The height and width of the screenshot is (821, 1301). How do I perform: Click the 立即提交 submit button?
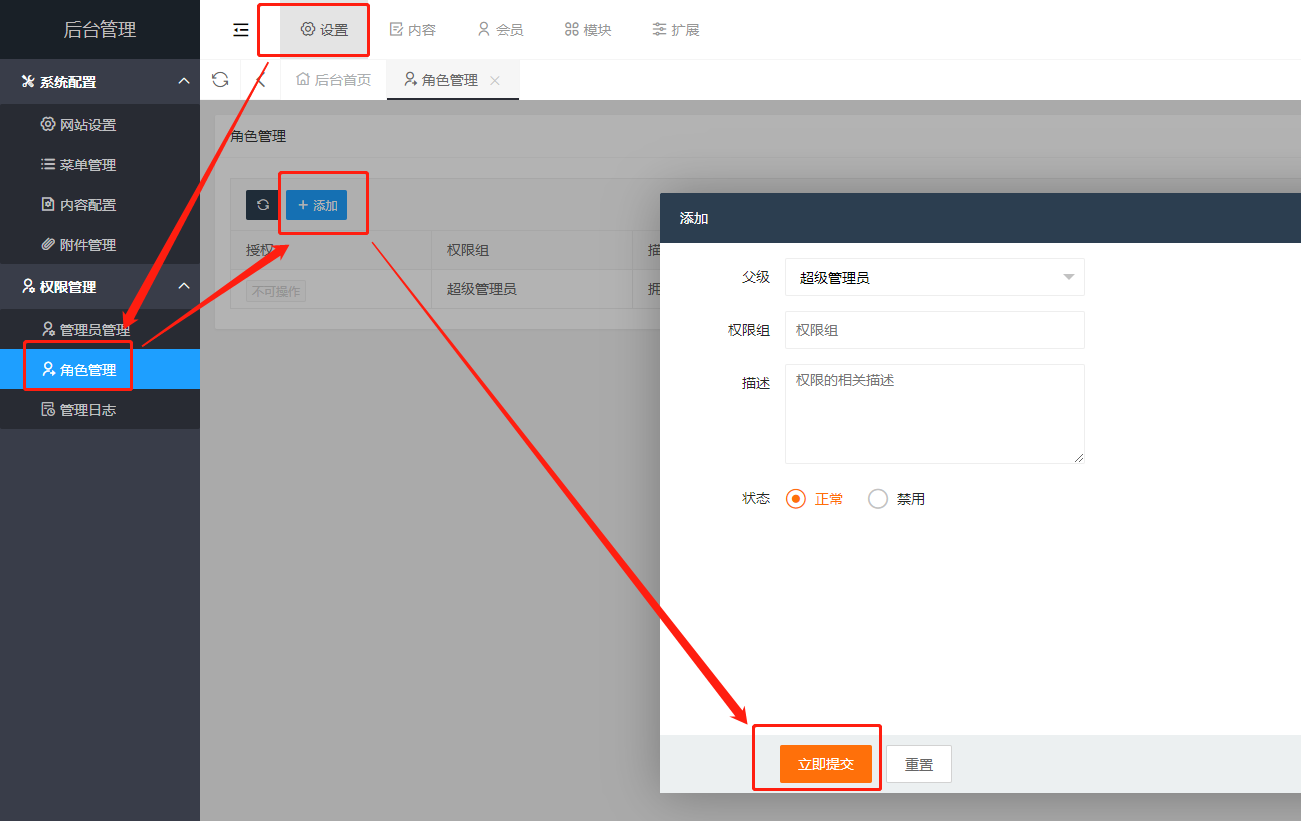tap(825, 764)
